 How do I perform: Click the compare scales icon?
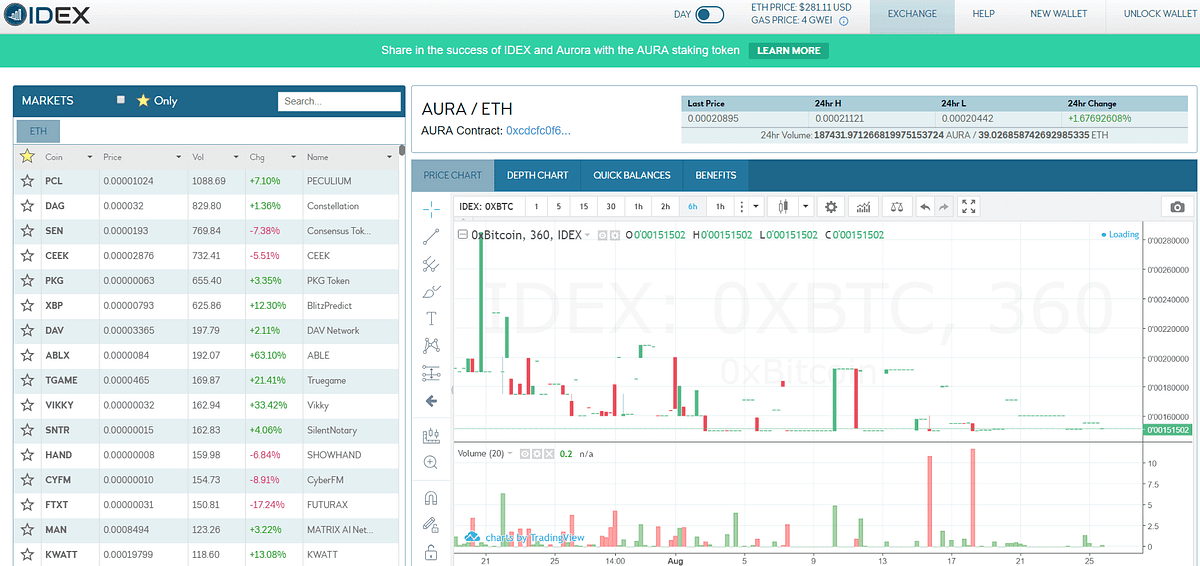[897, 206]
